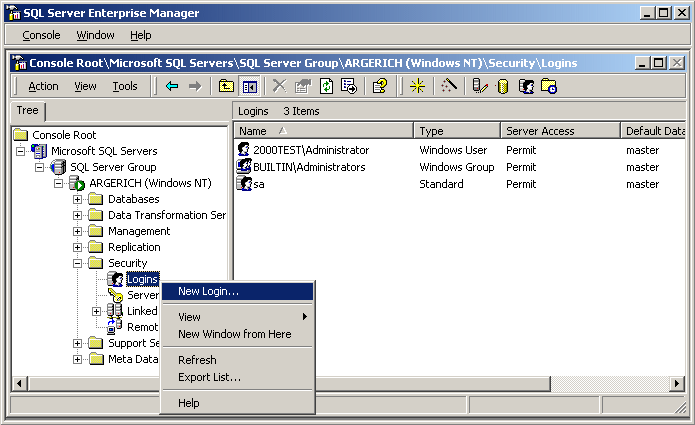695x425 pixels.
Task: Click Help in the context menu
Action: [238, 403]
